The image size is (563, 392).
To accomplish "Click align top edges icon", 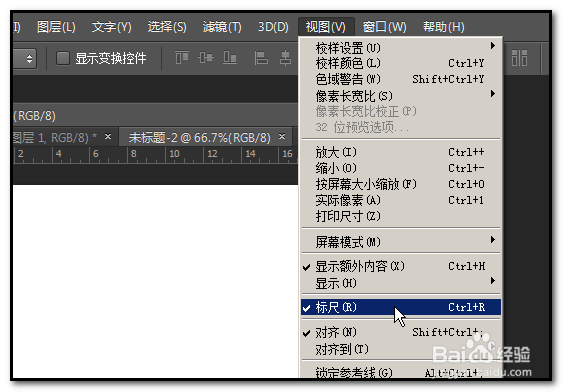I will [182, 57].
